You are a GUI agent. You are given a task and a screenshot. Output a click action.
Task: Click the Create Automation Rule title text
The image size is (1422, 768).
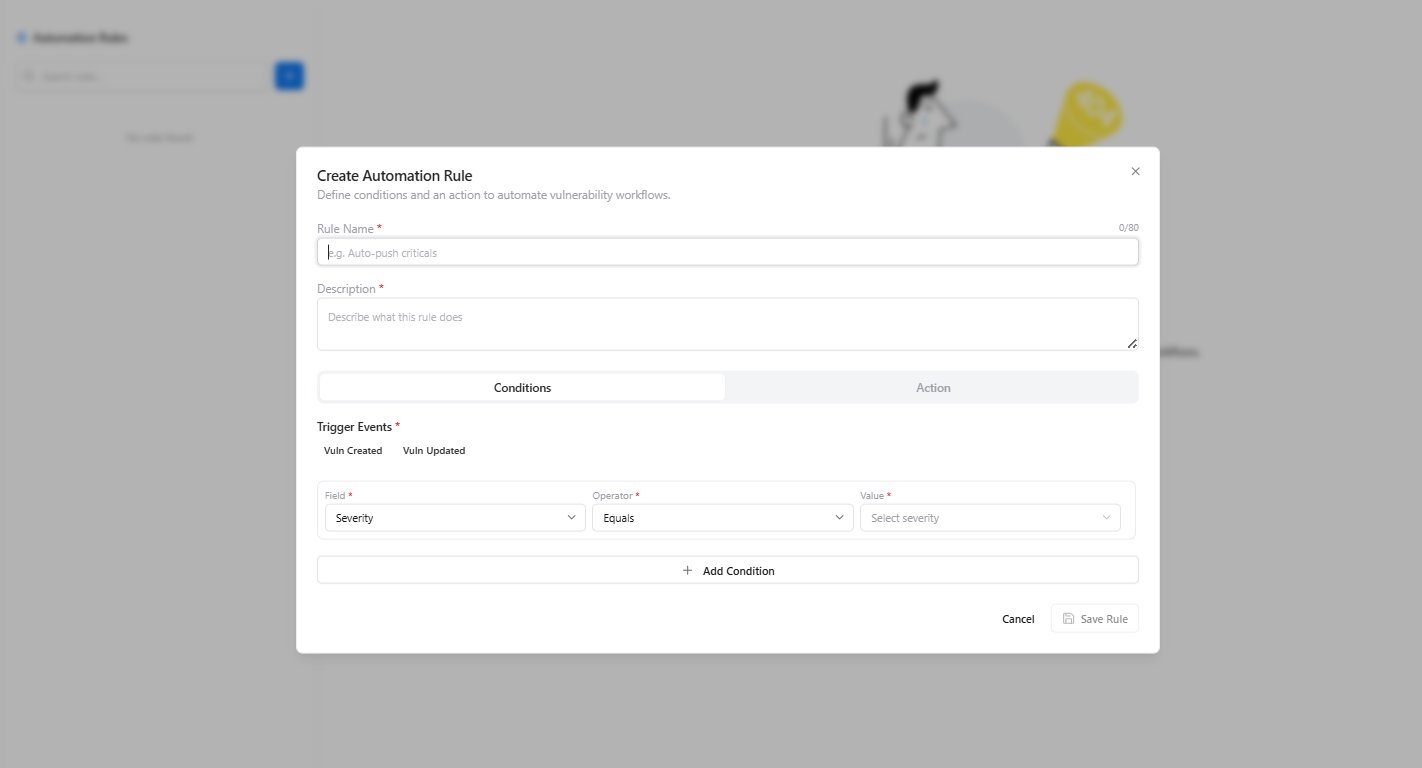(x=394, y=176)
